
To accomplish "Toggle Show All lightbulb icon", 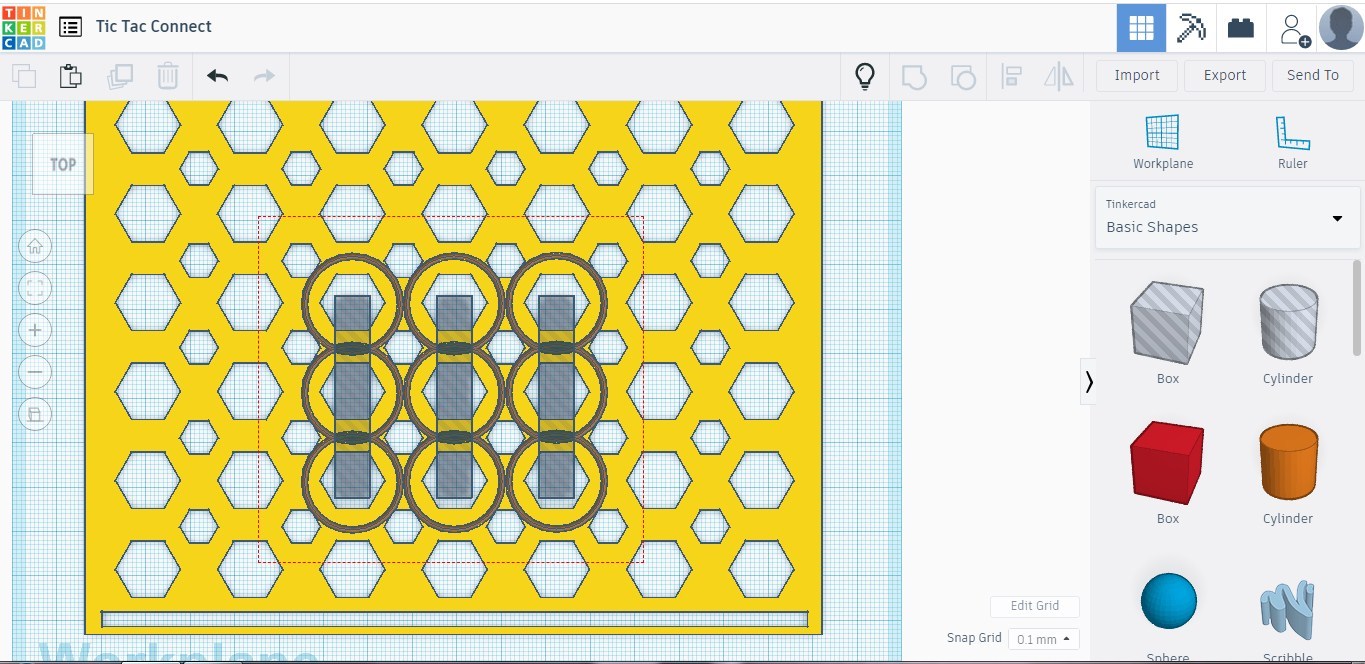I will click(865, 76).
